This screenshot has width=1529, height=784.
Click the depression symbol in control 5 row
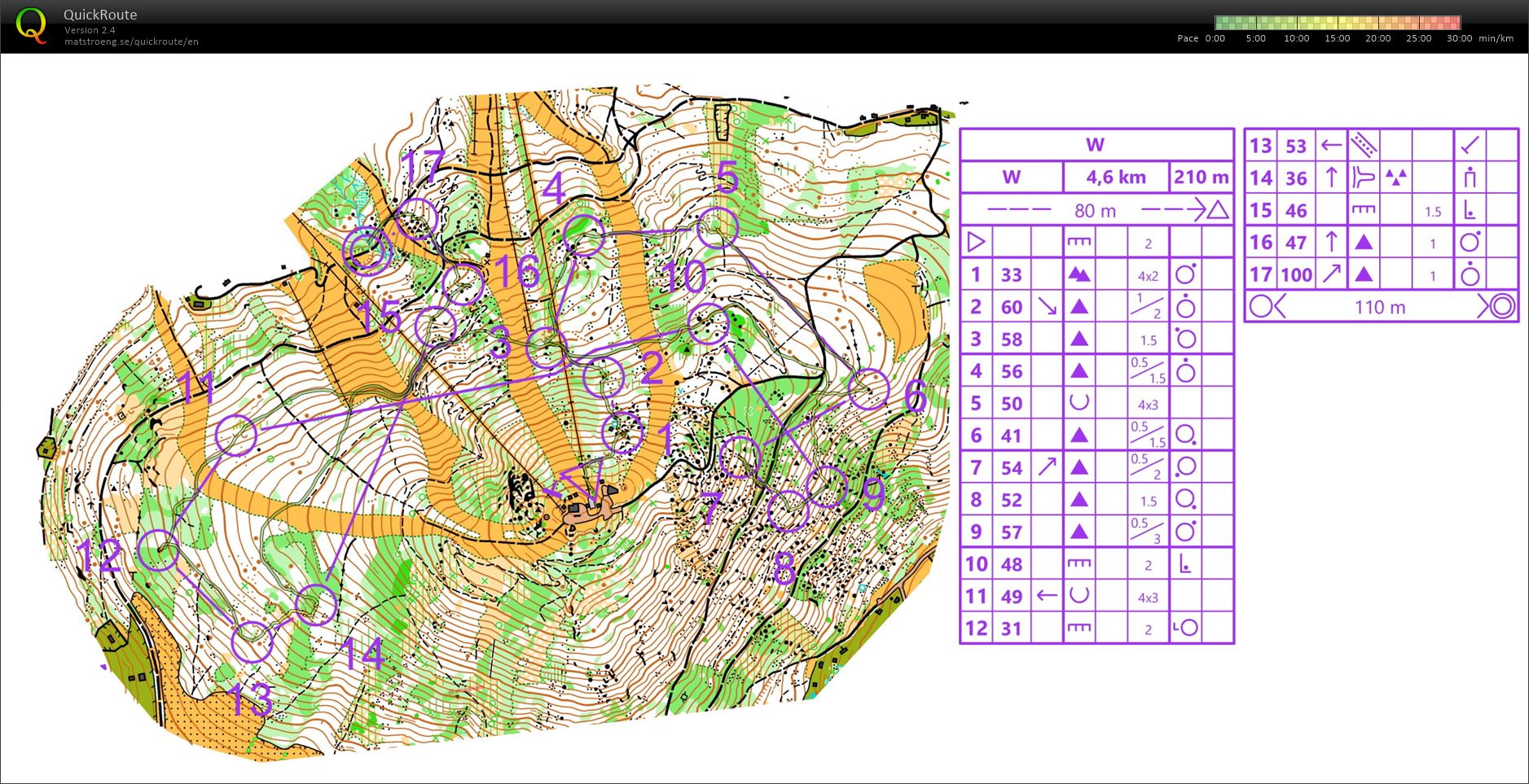click(1079, 403)
